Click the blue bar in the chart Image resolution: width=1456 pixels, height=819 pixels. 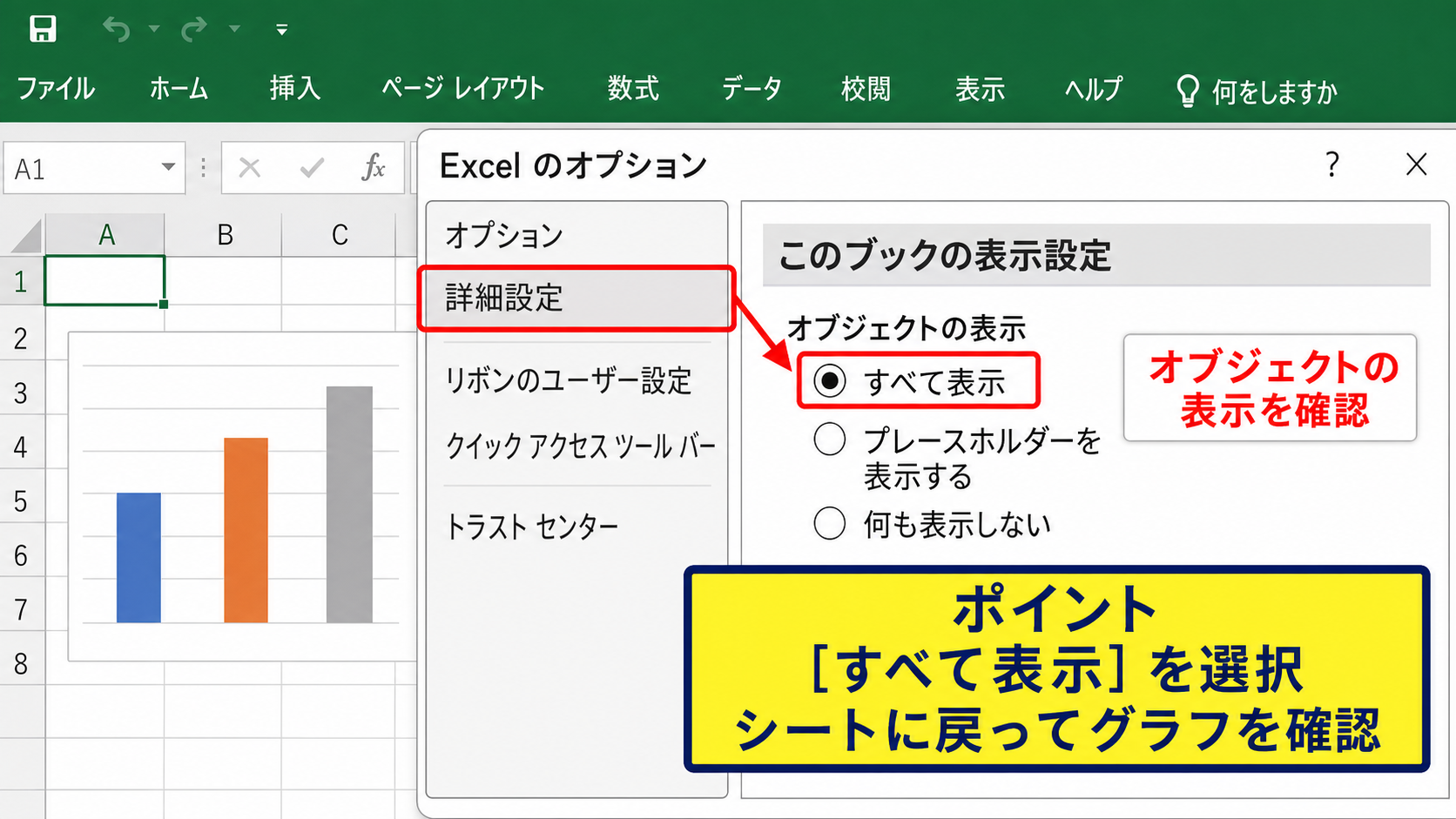[138, 558]
